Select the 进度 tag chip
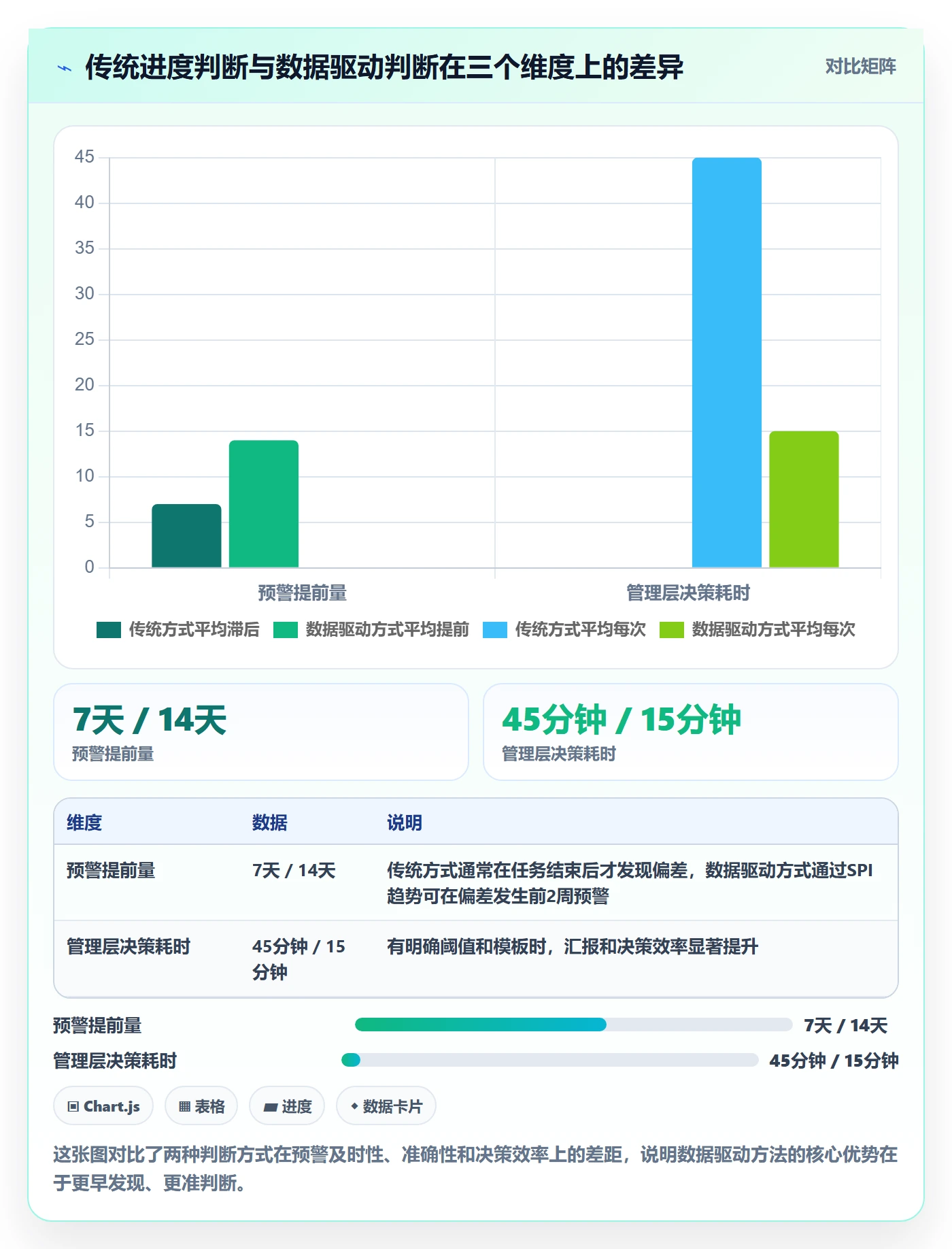Image resolution: width=952 pixels, height=1249 pixels. (x=287, y=1106)
